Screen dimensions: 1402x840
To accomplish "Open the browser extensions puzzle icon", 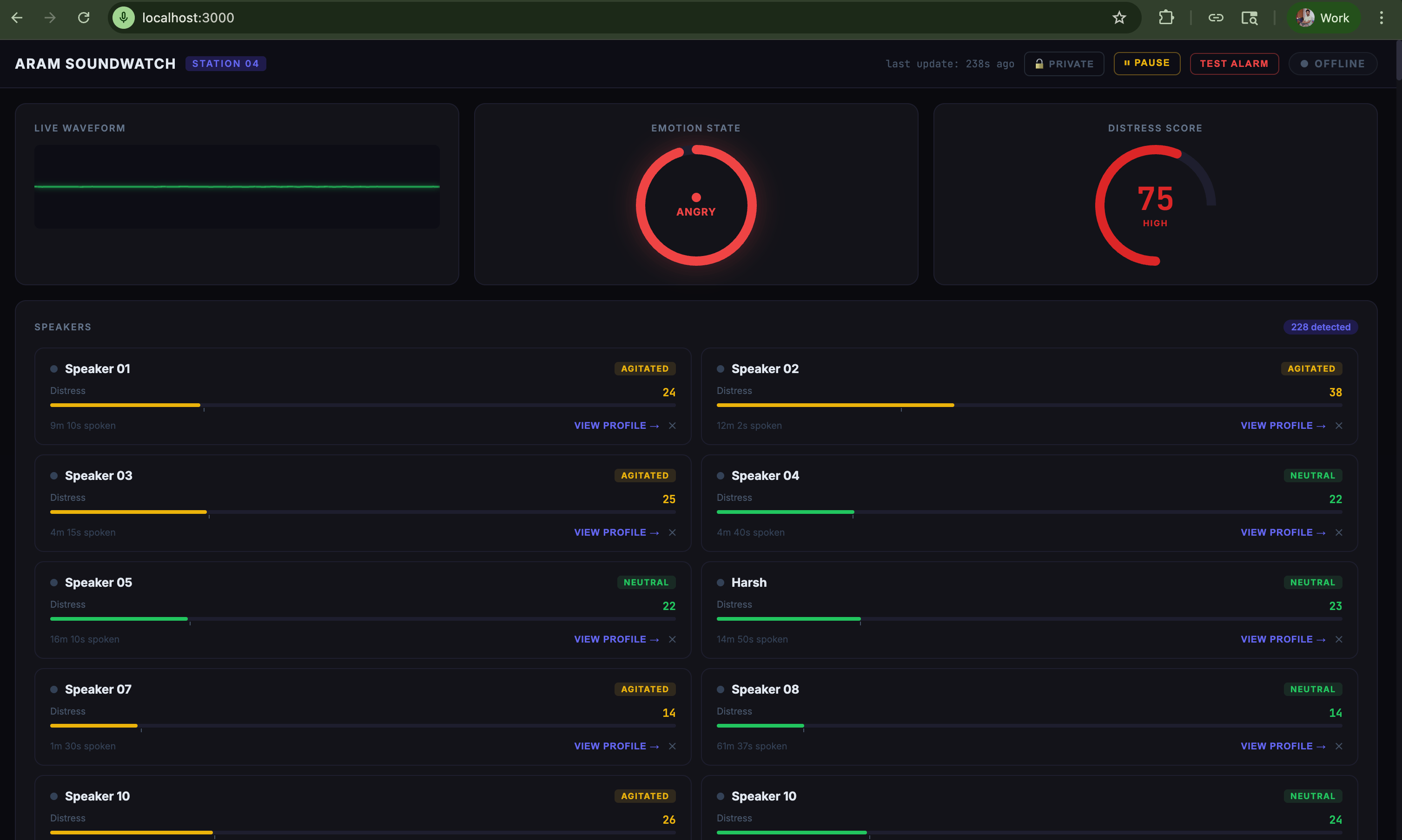I will click(1166, 18).
